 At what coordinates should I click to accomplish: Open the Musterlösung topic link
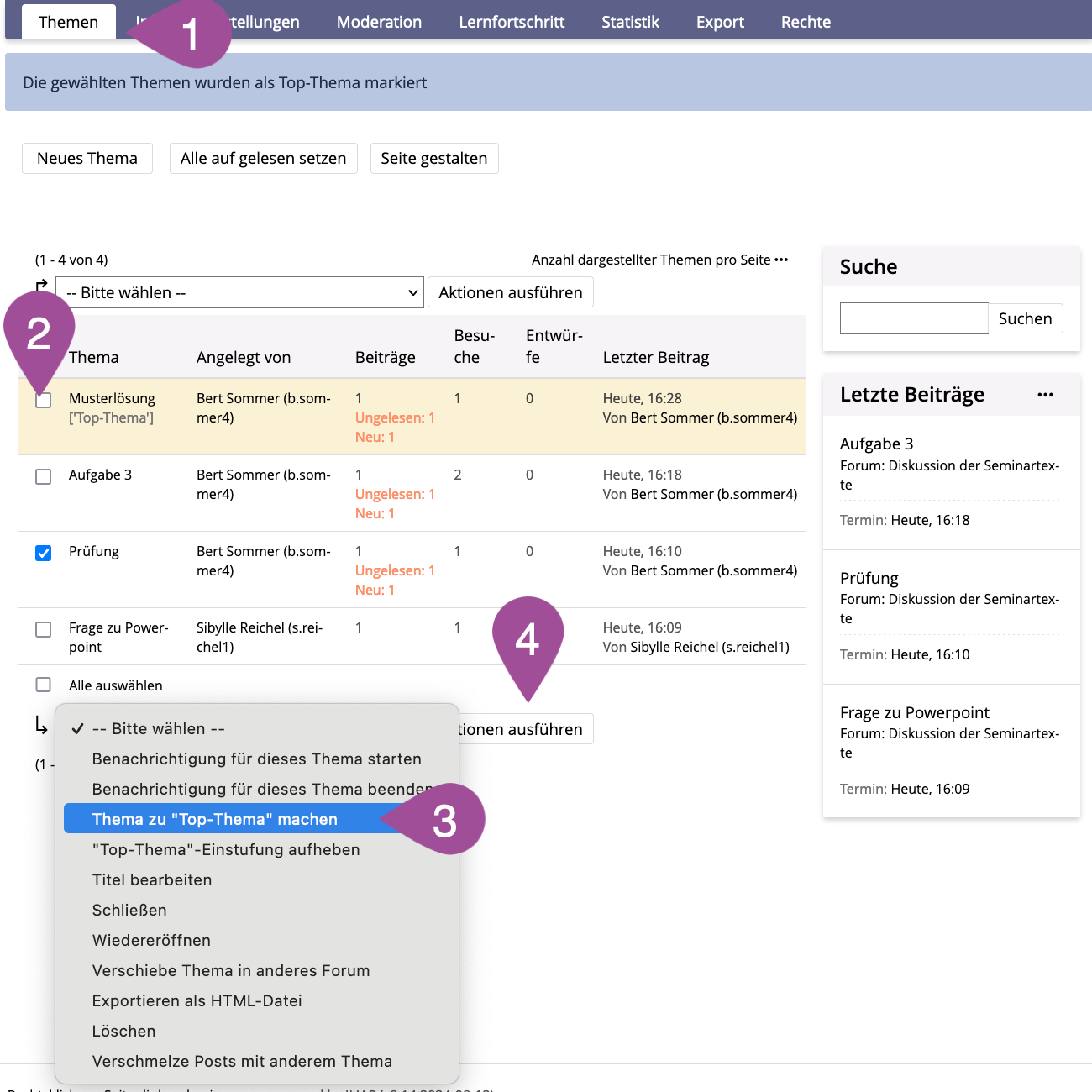tap(112, 398)
